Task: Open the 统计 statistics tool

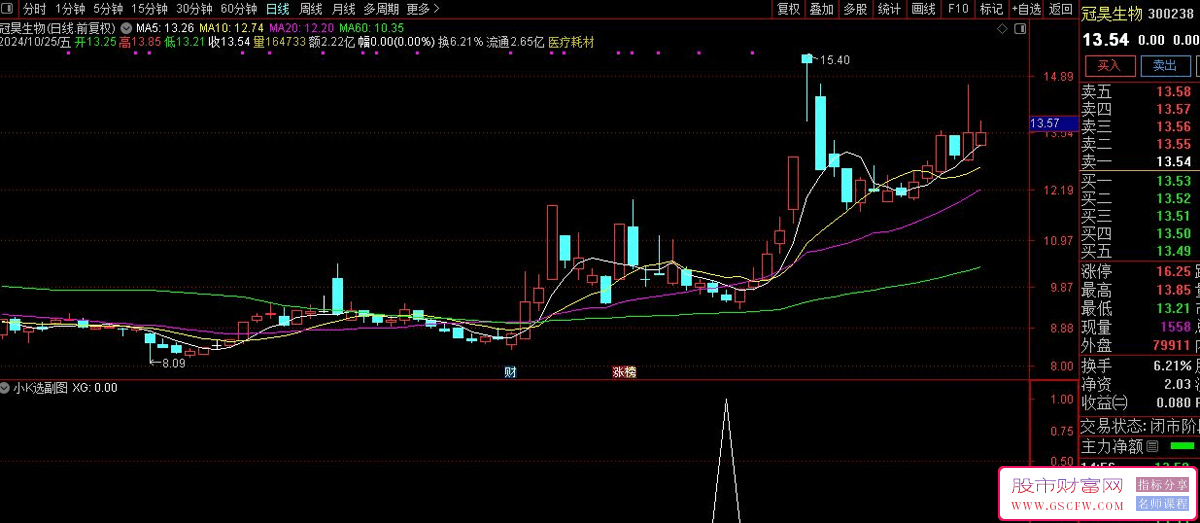Action: 889,9
